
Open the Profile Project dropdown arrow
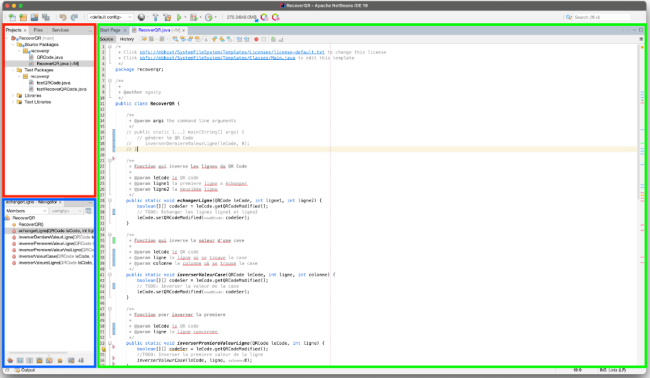216,17
